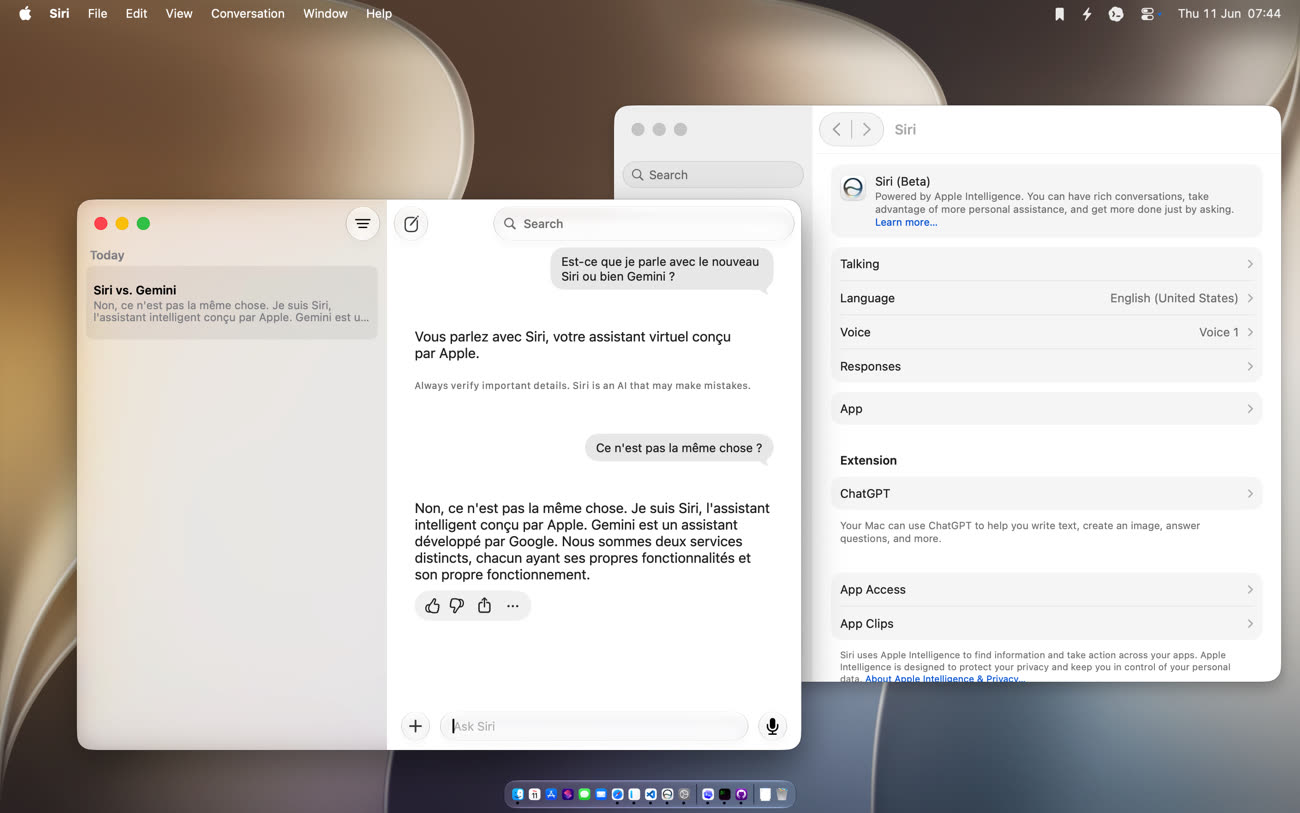Click the date and time in the menu bar

point(1229,14)
